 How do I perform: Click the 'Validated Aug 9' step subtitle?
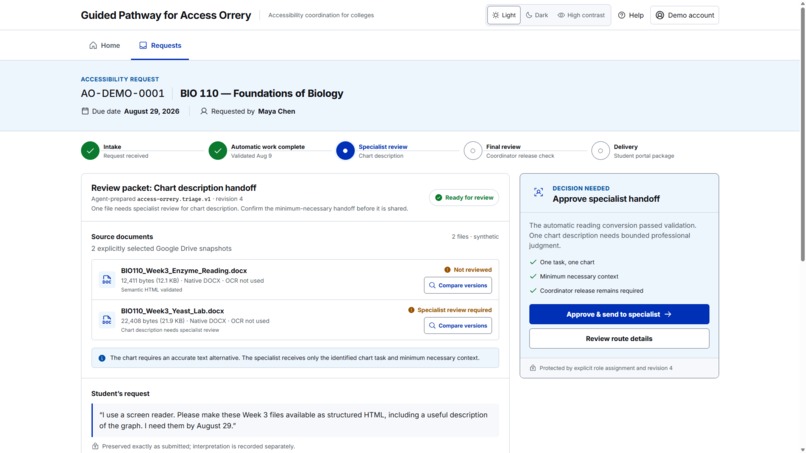pyautogui.click(x=251, y=156)
